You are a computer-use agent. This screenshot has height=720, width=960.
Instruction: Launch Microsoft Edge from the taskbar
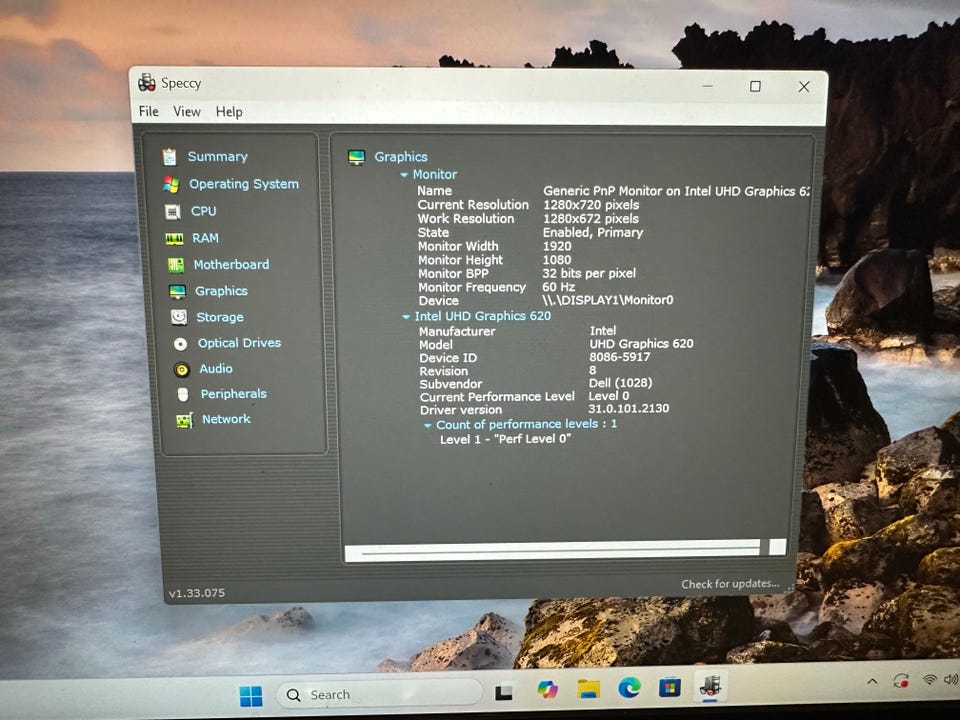pos(629,688)
